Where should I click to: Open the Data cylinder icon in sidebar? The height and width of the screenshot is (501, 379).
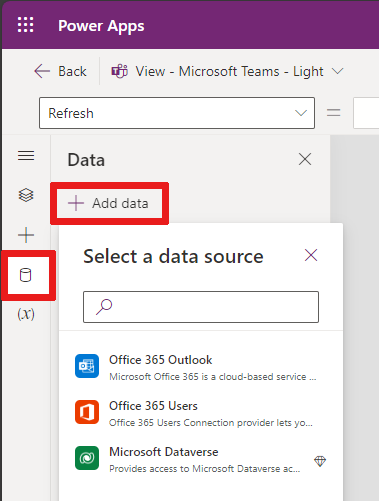point(26,275)
